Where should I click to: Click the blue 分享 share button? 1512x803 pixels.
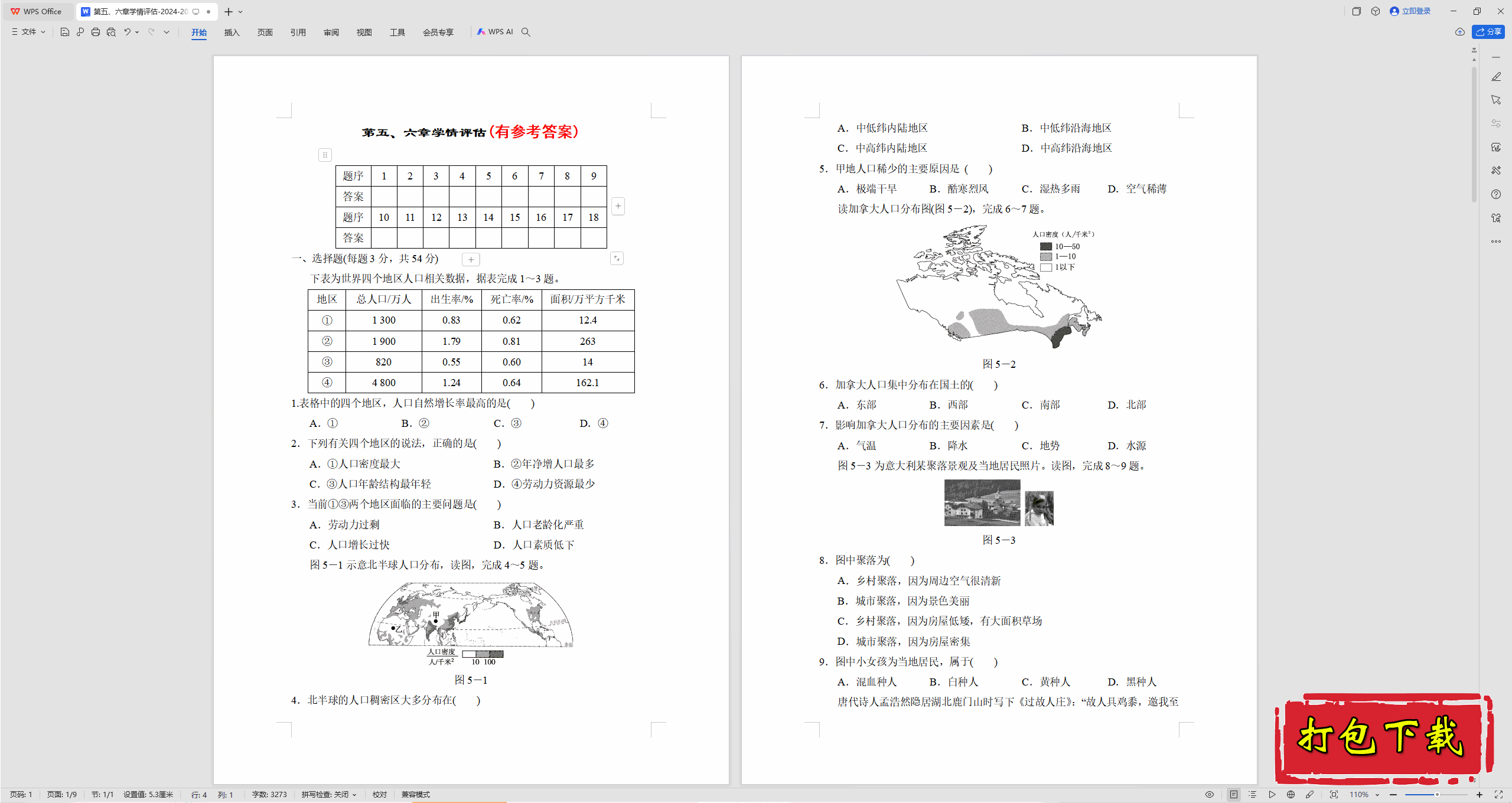click(x=1488, y=32)
